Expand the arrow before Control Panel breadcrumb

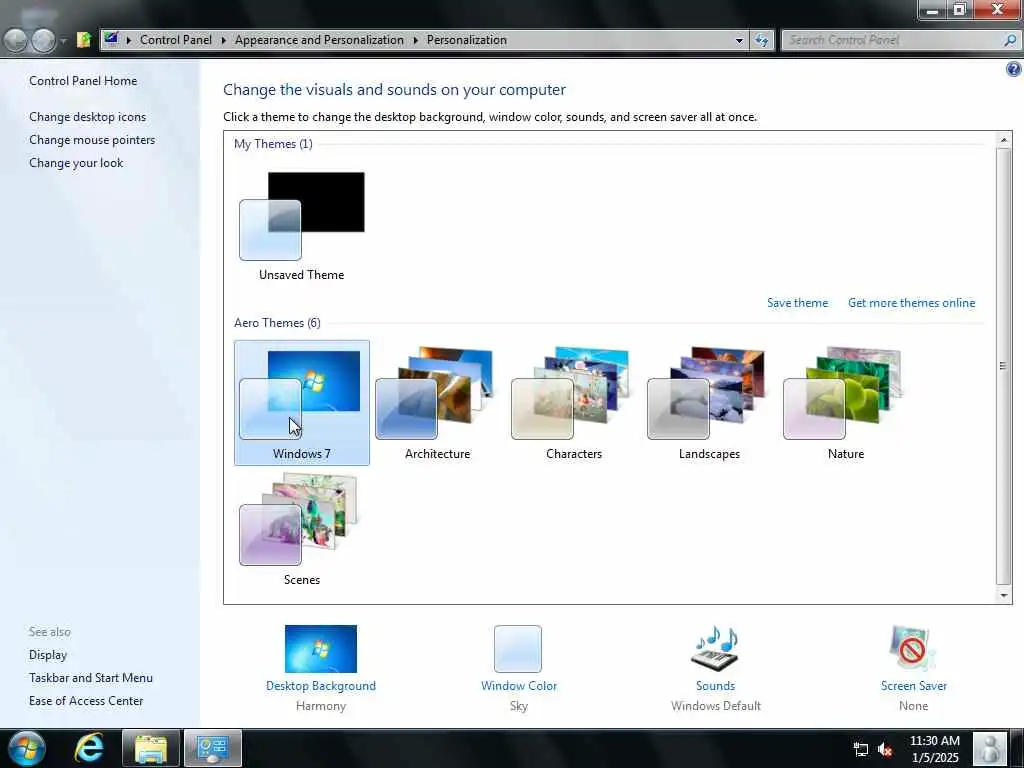pyautogui.click(x=129, y=40)
